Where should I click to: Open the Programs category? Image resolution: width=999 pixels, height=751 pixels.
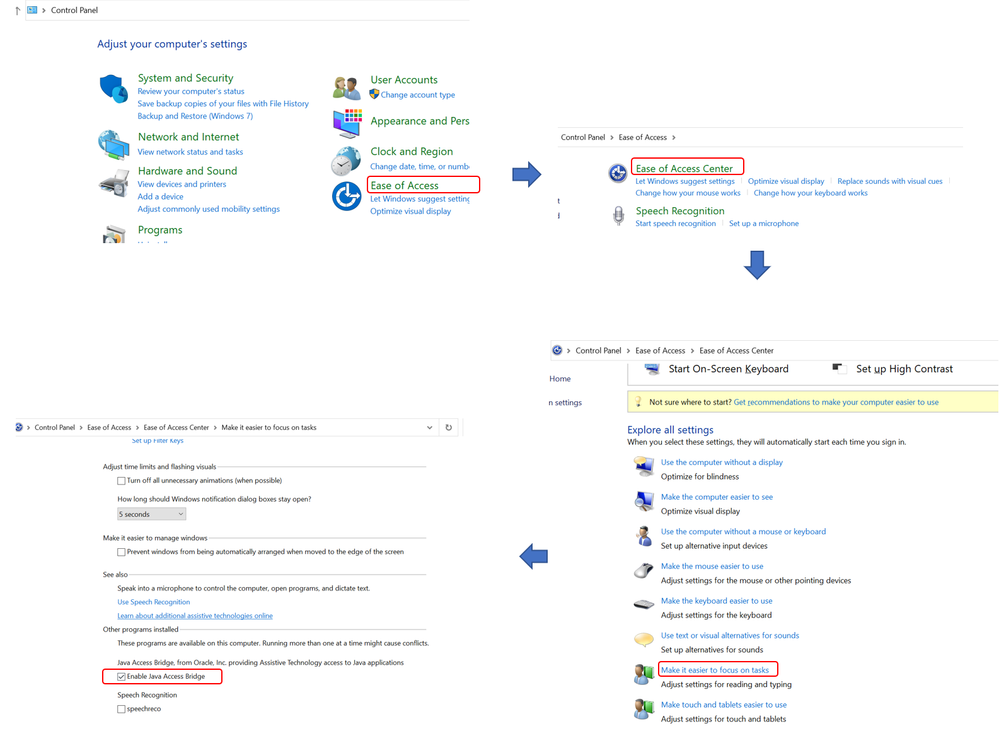click(x=160, y=230)
